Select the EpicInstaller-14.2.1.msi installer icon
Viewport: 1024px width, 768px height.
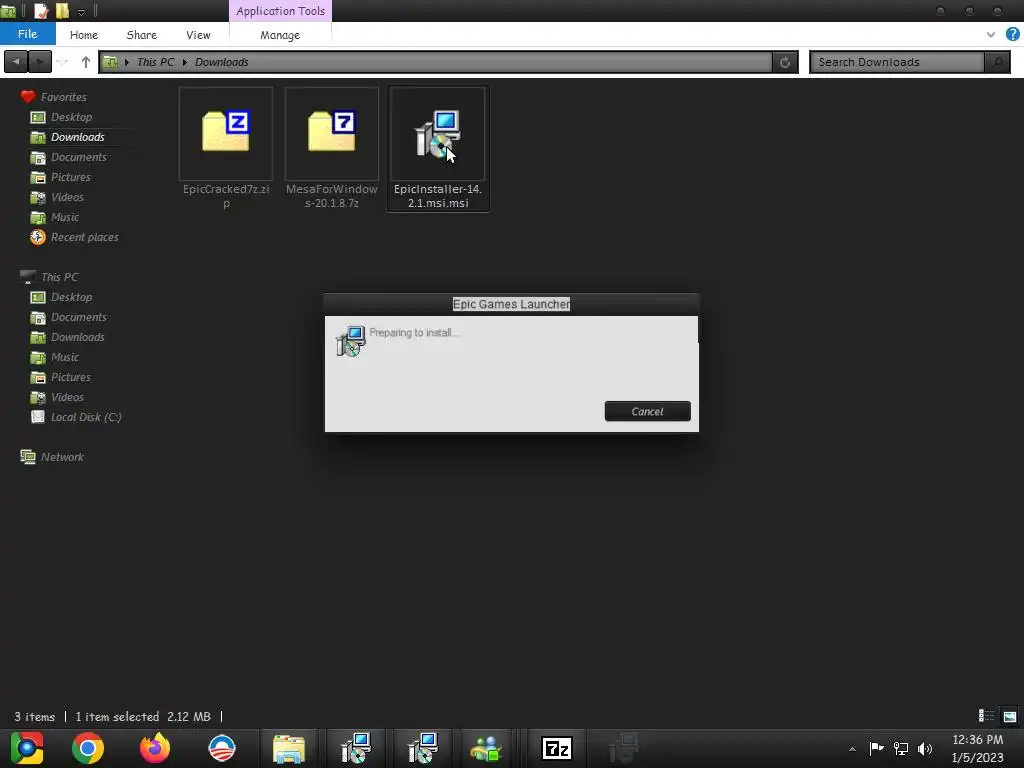tap(438, 134)
